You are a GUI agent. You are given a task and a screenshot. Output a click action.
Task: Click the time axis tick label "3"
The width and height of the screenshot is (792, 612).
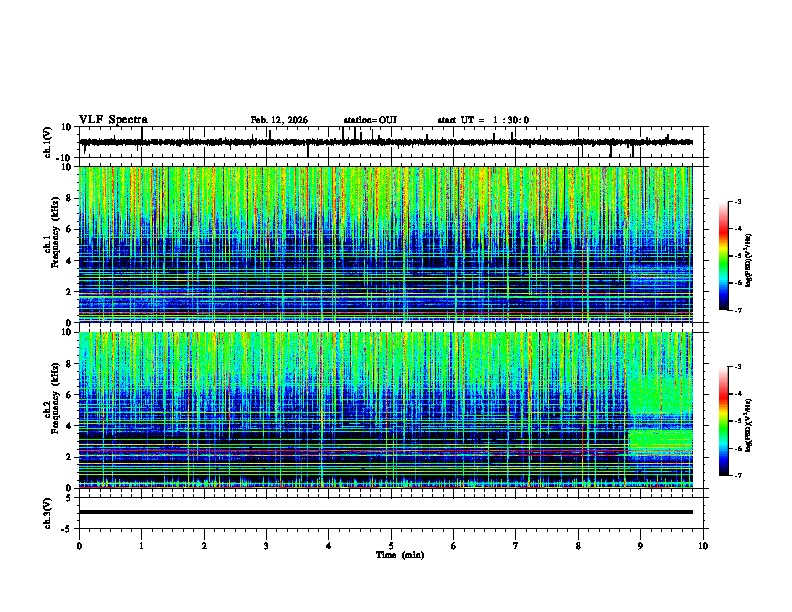coord(266,546)
